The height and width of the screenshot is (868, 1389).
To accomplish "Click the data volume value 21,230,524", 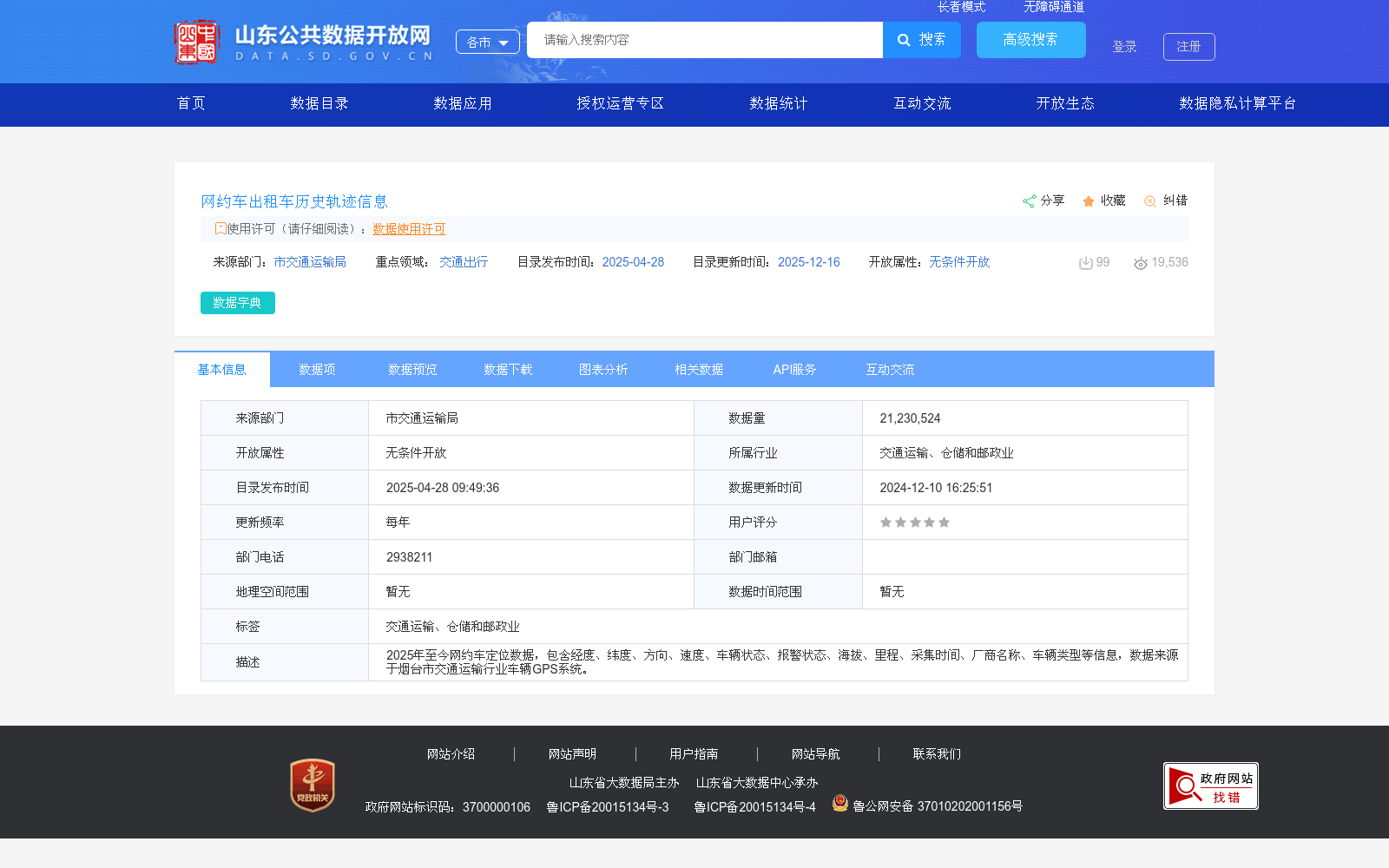I will pyautogui.click(x=910, y=418).
